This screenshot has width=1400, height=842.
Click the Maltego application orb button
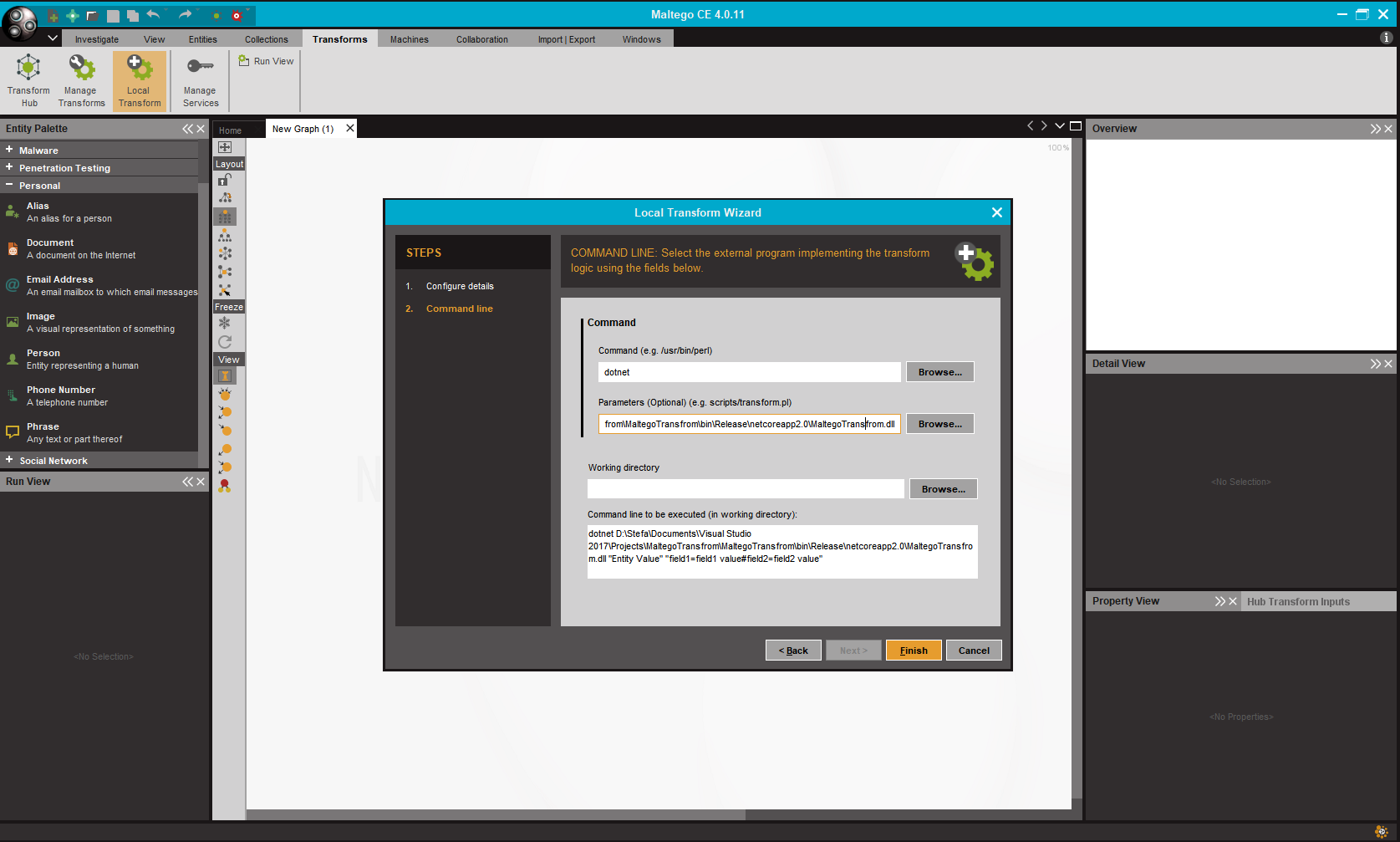pyautogui.click(x=20, y=23)
